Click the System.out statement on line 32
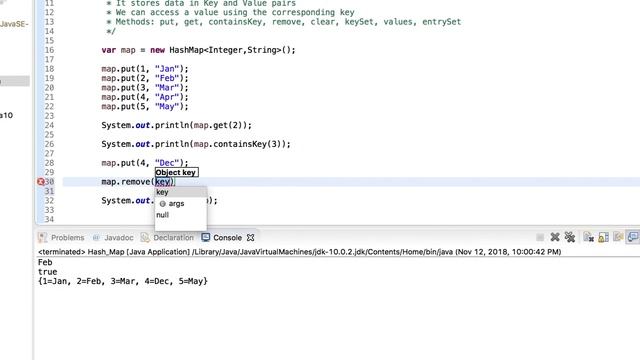The height and width of the screenshot is (360, 640). click(x=128, y=200)
